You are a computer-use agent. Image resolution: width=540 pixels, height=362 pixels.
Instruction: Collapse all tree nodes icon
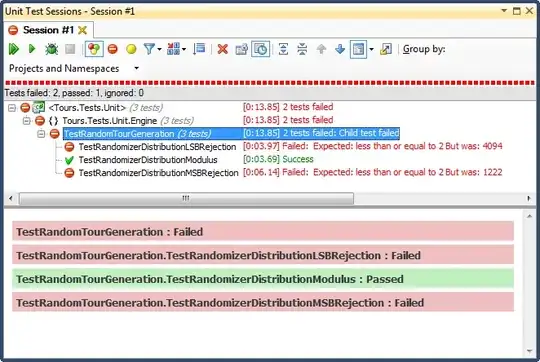point(302,49)
